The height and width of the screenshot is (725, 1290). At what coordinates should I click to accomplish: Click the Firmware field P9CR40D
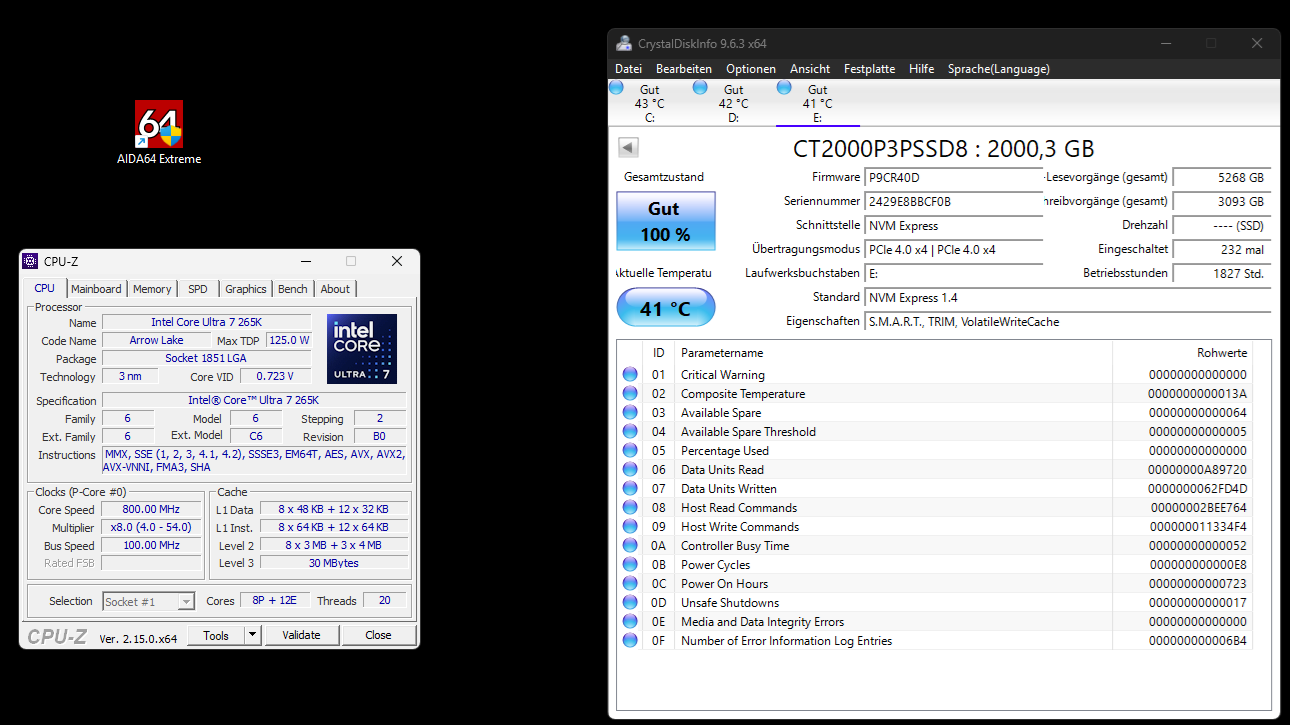[954, 178]
